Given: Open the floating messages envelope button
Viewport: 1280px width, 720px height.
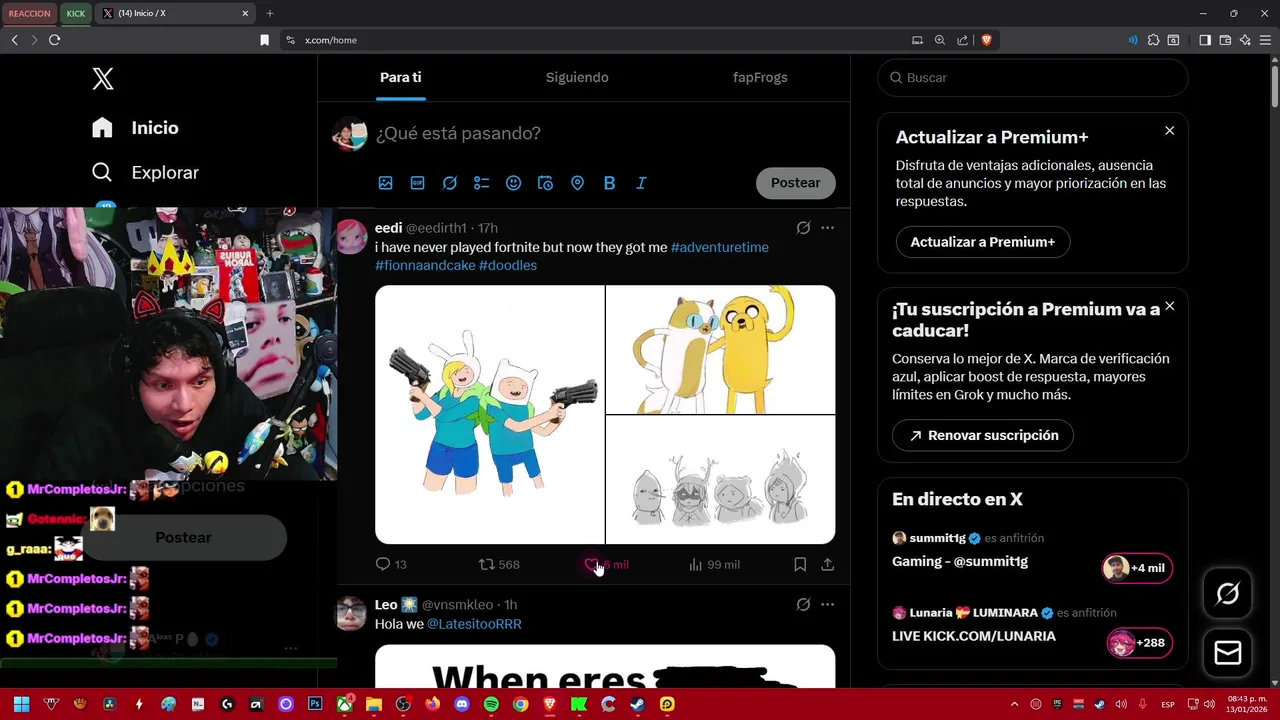Looking at the screenshot, I should click(1228, 653).
